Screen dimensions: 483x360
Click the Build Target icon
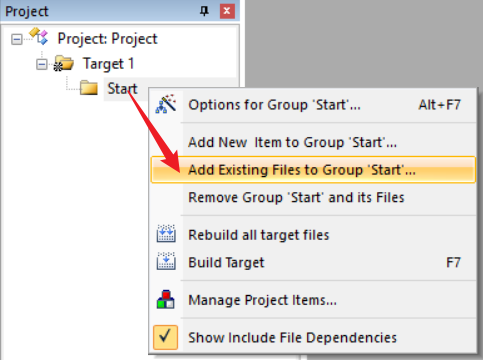166,261
